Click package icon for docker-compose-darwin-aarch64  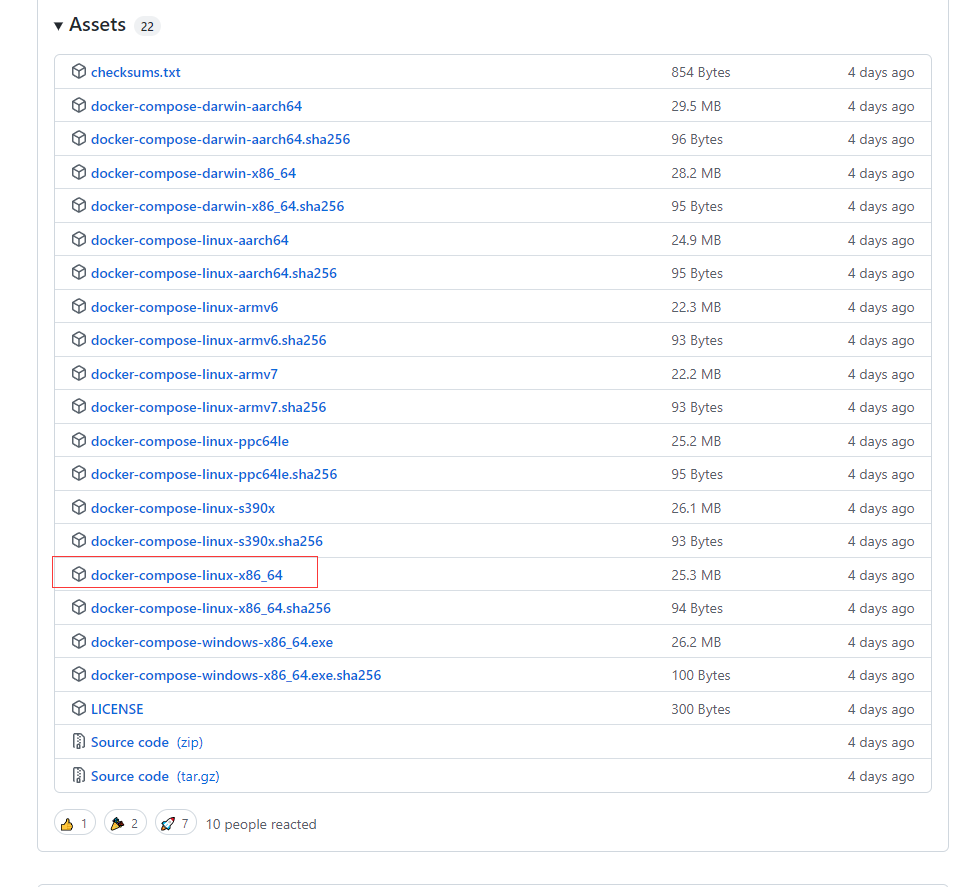[x=78, y=106]
